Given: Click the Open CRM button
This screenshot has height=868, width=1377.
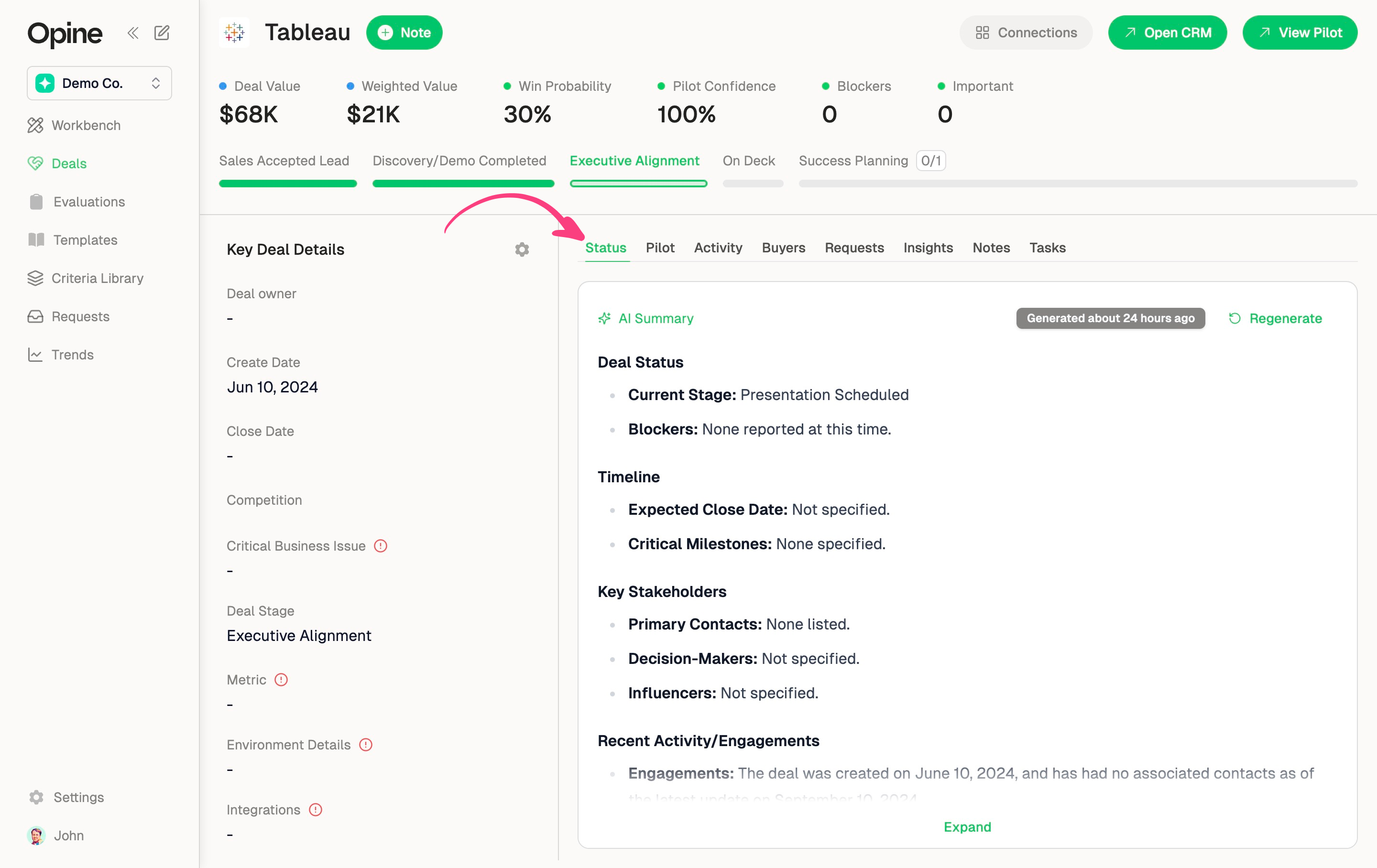Looking at the screenshot, I should (x=1168, y=33).
